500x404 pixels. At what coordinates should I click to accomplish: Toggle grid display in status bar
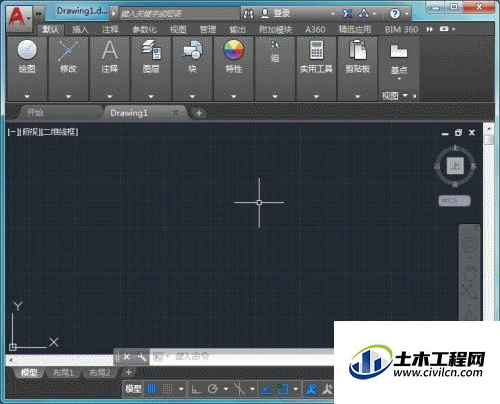point(152,389)
